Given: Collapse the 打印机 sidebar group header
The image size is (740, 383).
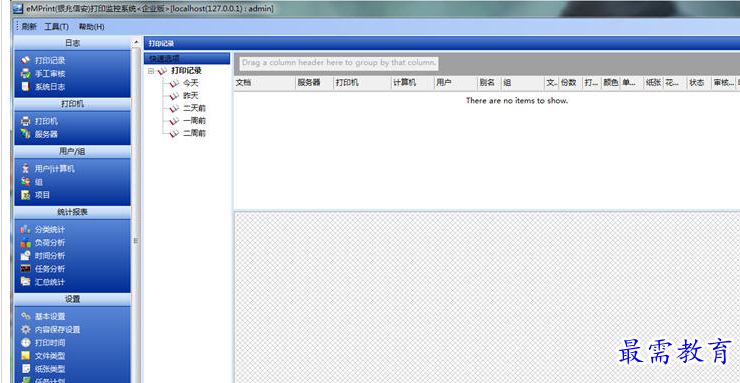Looking at the screenshot, I should (x=72, y=104).
